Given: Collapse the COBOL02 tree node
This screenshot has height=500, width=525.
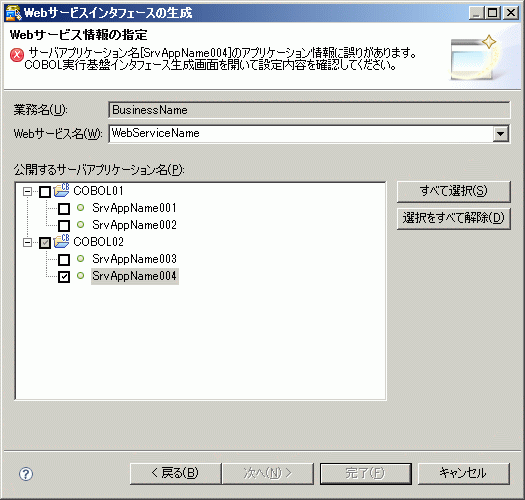Looking at the screenshot, I should tap(27, 242).
